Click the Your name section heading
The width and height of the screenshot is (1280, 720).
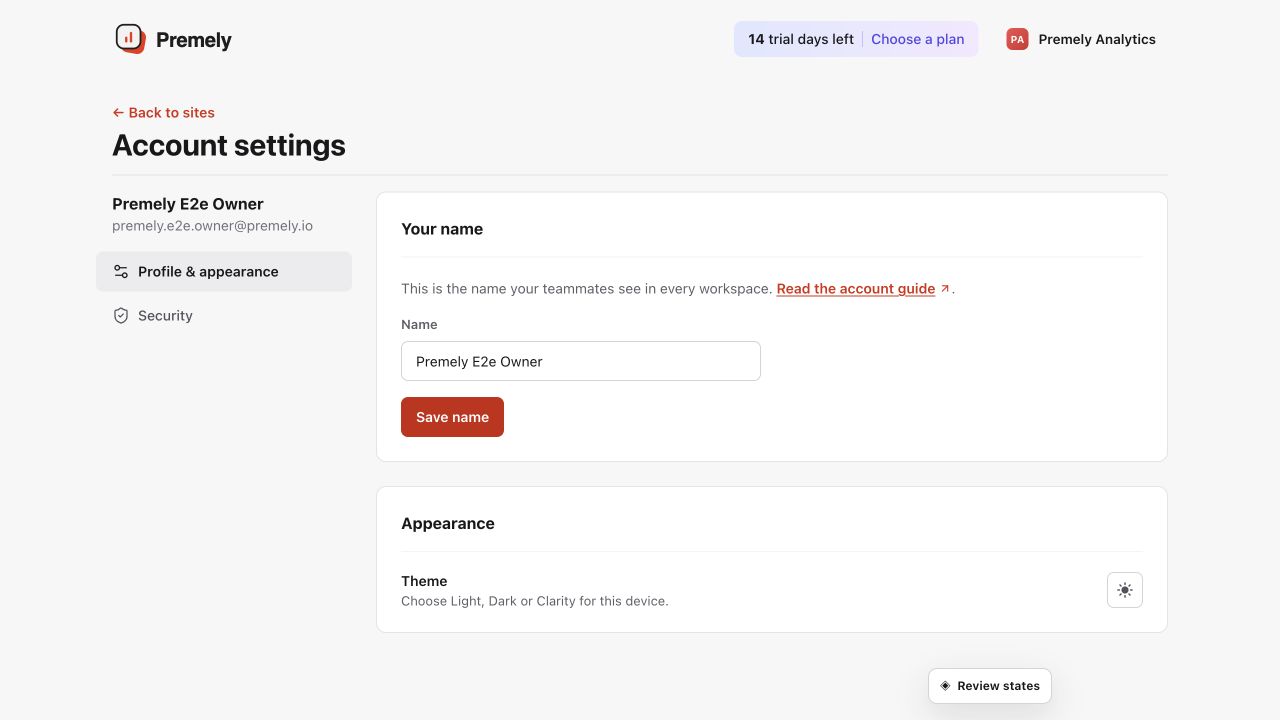[x=442, y=229]
